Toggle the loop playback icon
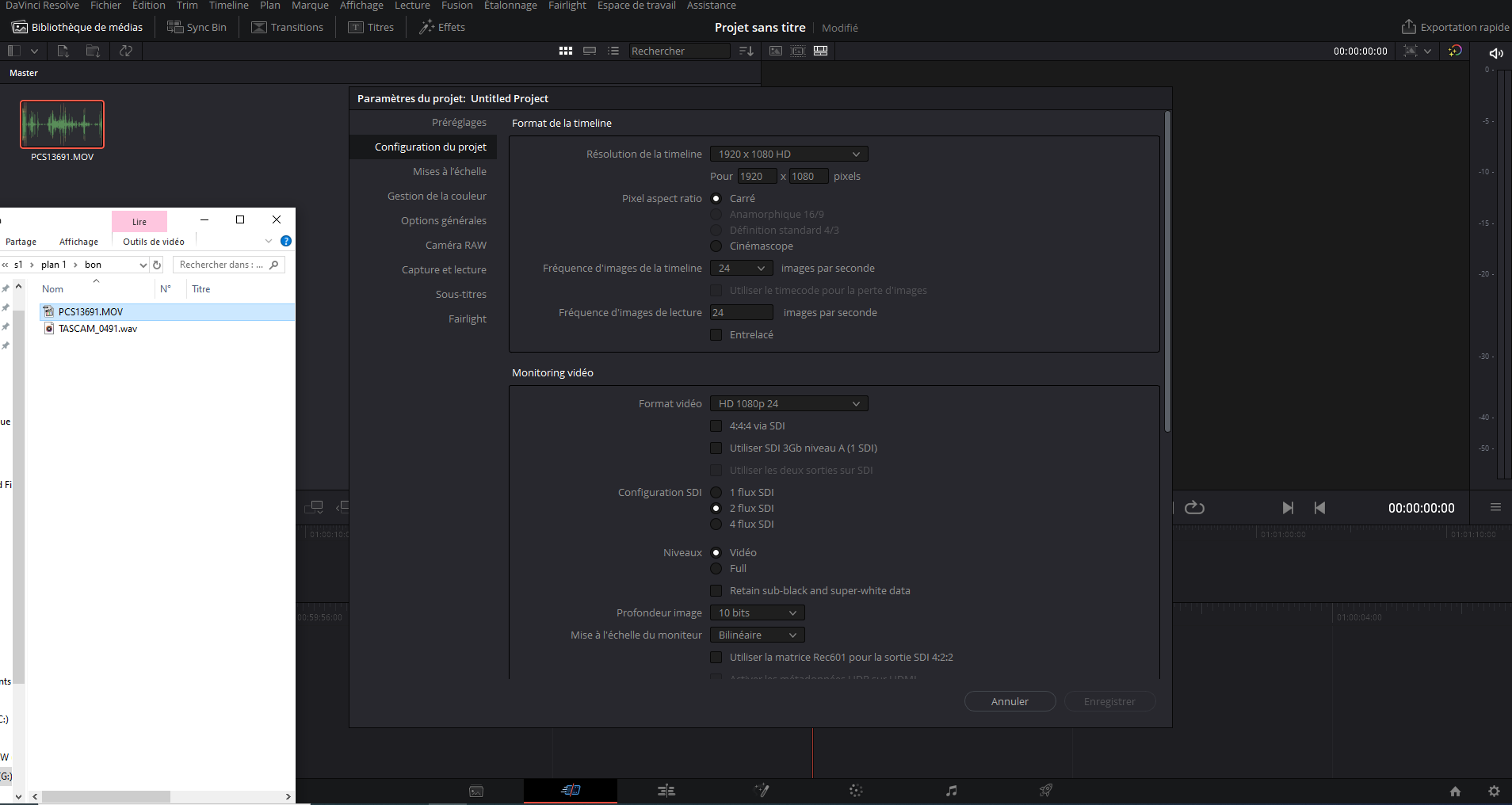 1194,508
